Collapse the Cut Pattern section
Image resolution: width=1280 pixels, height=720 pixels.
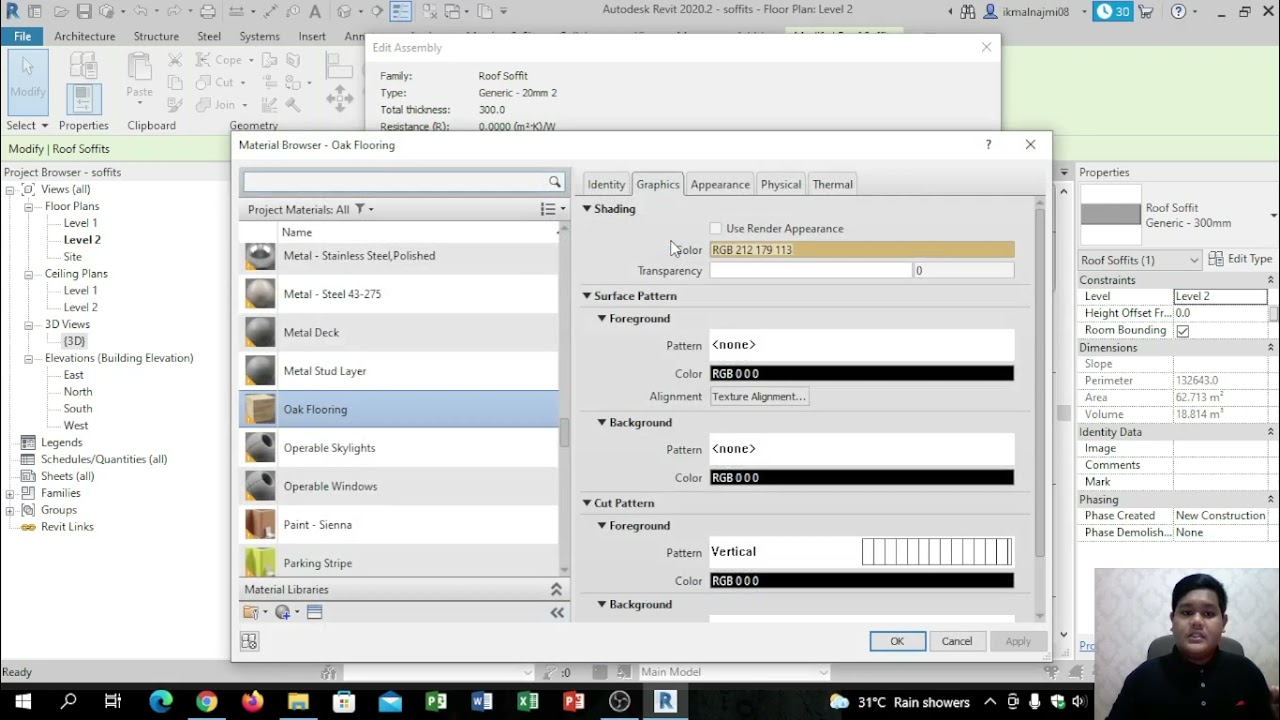[x=587, y=503]
